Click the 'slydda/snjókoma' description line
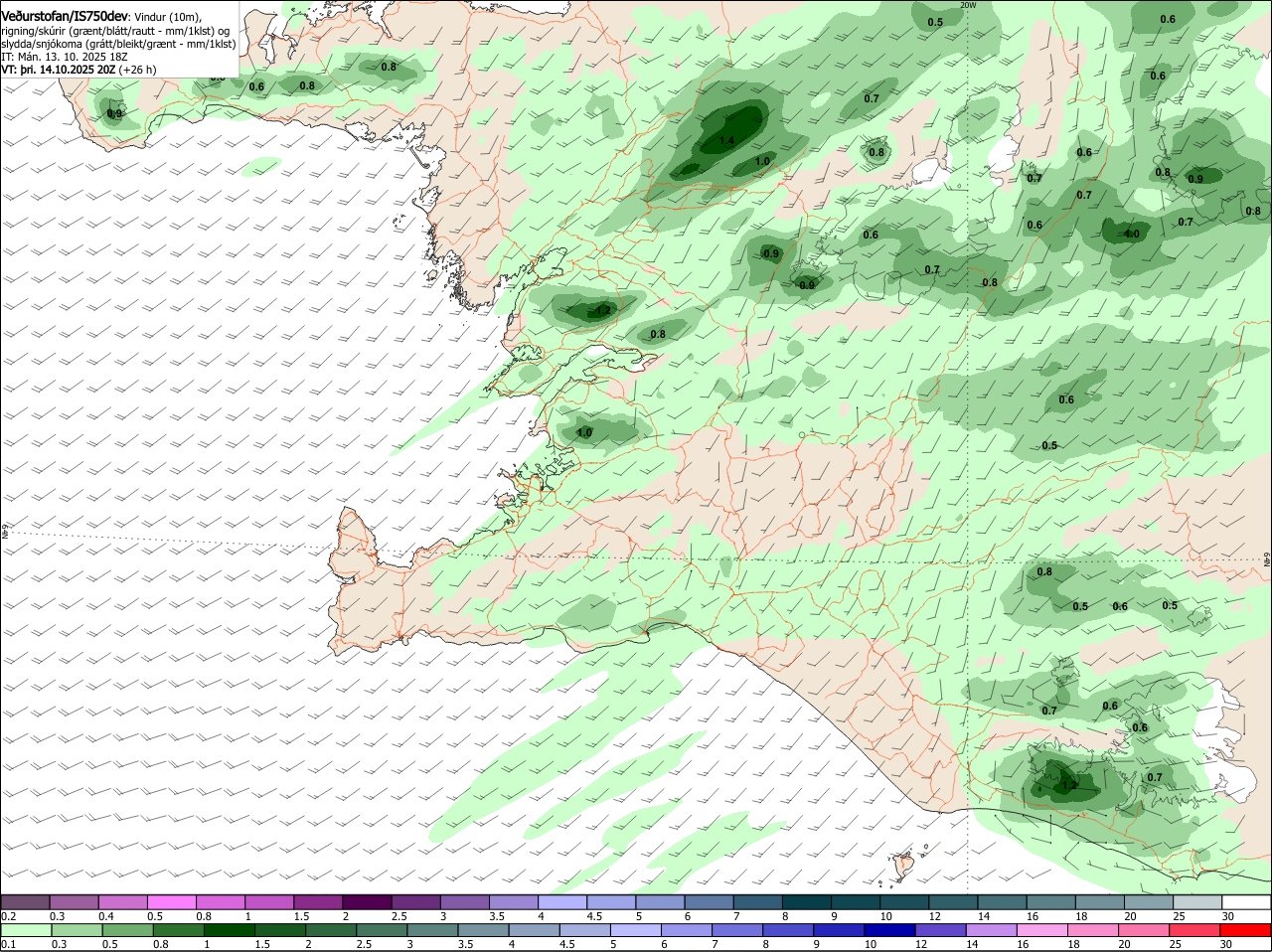1272x952 pixels. point(118,45)
